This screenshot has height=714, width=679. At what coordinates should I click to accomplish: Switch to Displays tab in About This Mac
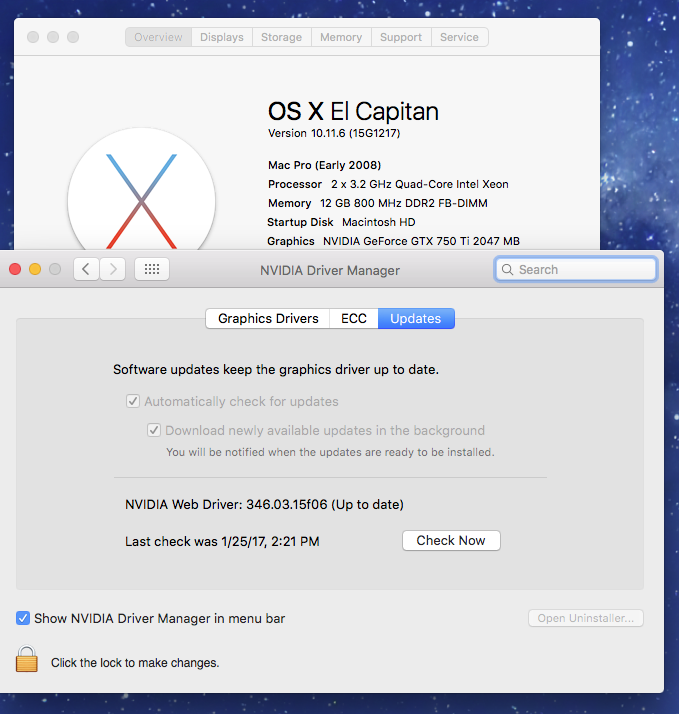pyautogui.click(x=222, y=37)
